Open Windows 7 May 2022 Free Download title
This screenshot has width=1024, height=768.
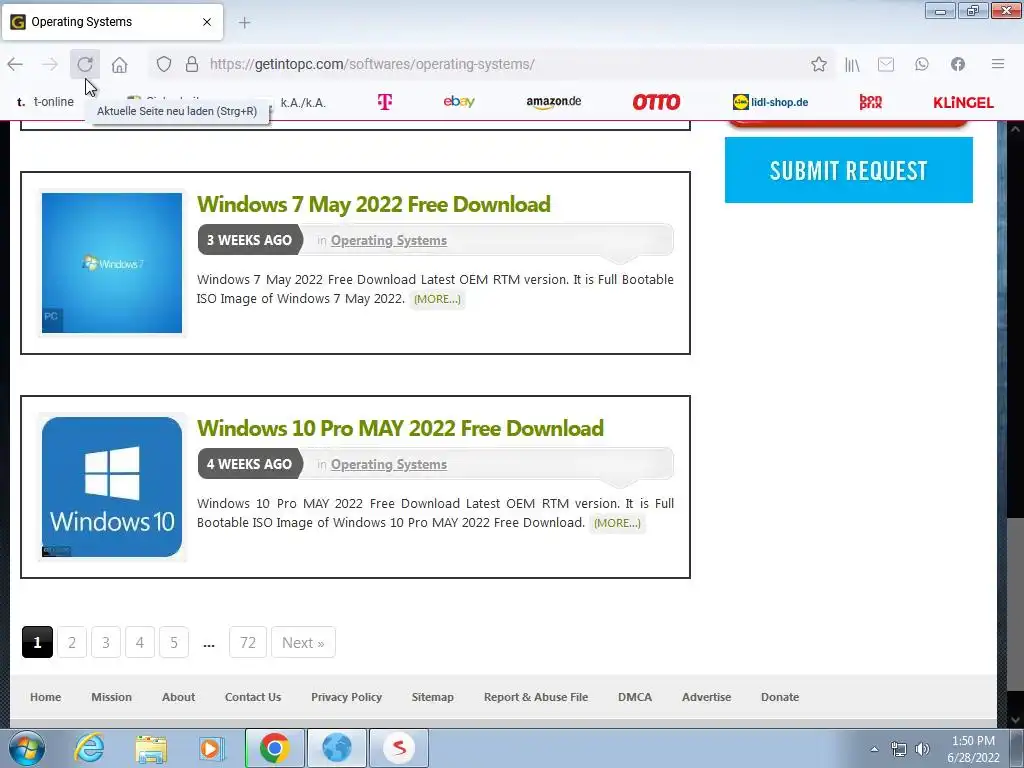point(374,204)
